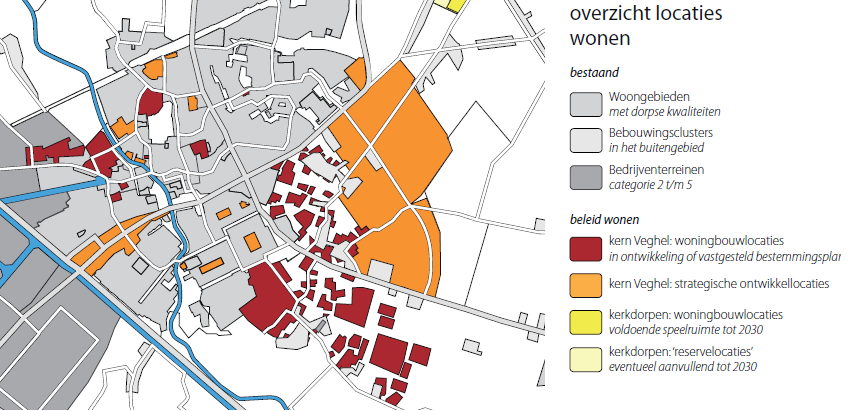850x411 pixels.
Task: Click the 'beleid wonen' legend heading
Action: 604,220
